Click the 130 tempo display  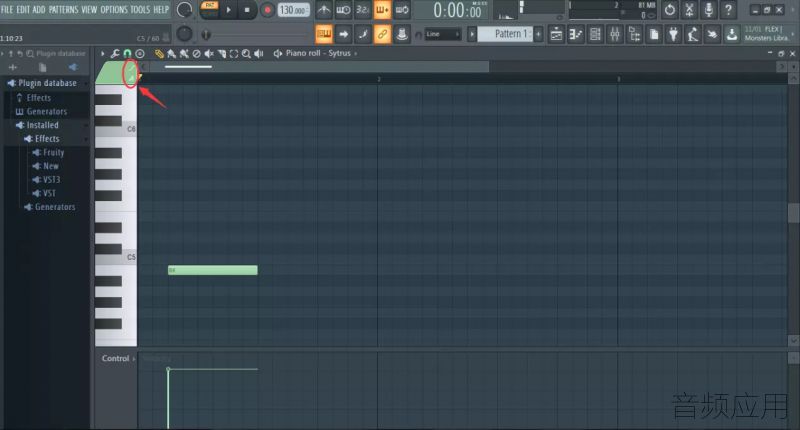[x=293, y=10]
